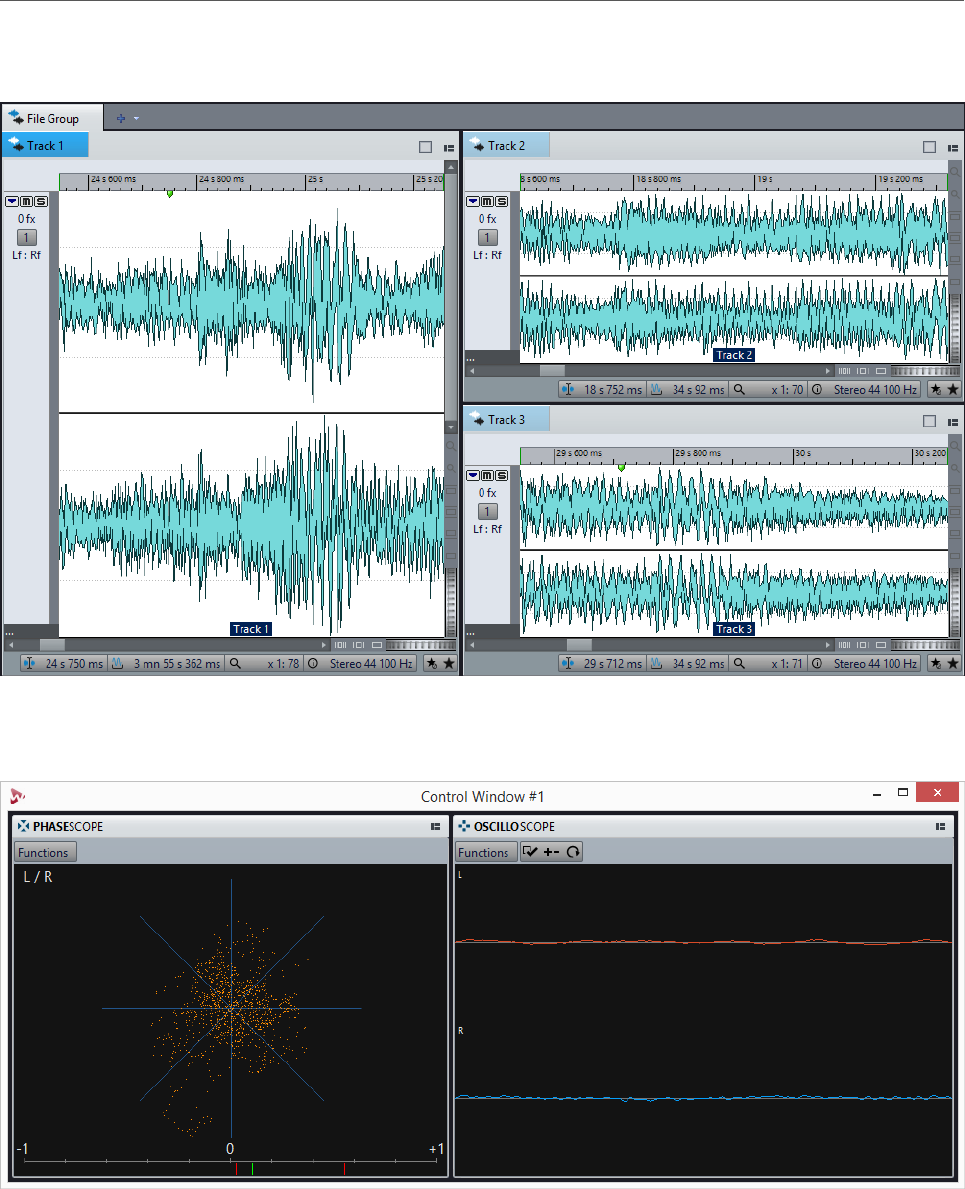Click the Track 2 channel number 1 button
The image size is (965, 1189).
click(487, 237)
